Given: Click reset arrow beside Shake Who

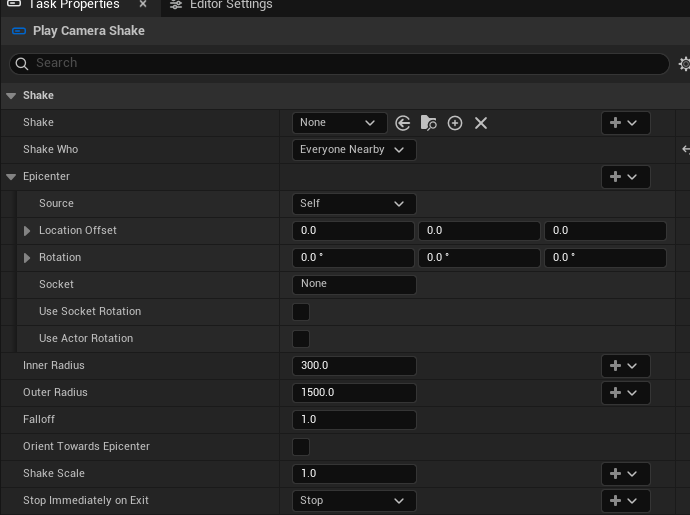Looking at the screenshot, I should click(x=686, y=150).
